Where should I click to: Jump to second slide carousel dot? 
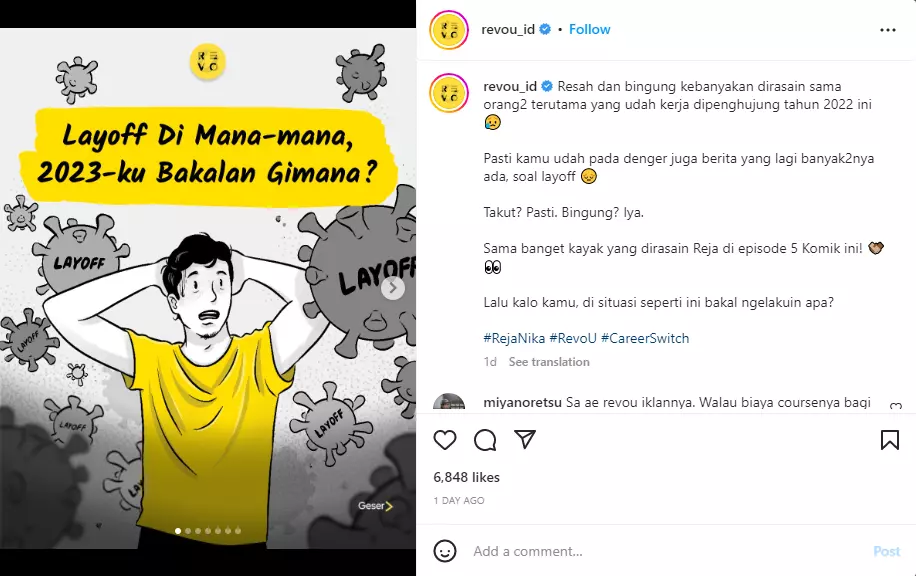pos(188,531)
